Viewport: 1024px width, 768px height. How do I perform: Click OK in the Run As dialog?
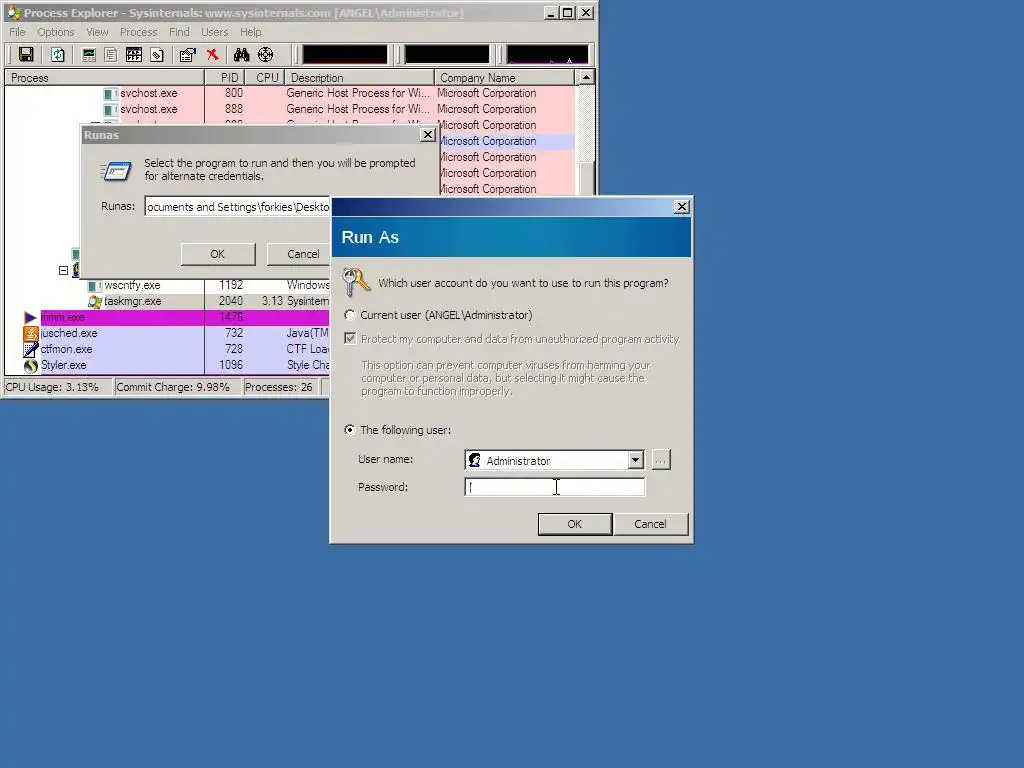tap(575, 524)
